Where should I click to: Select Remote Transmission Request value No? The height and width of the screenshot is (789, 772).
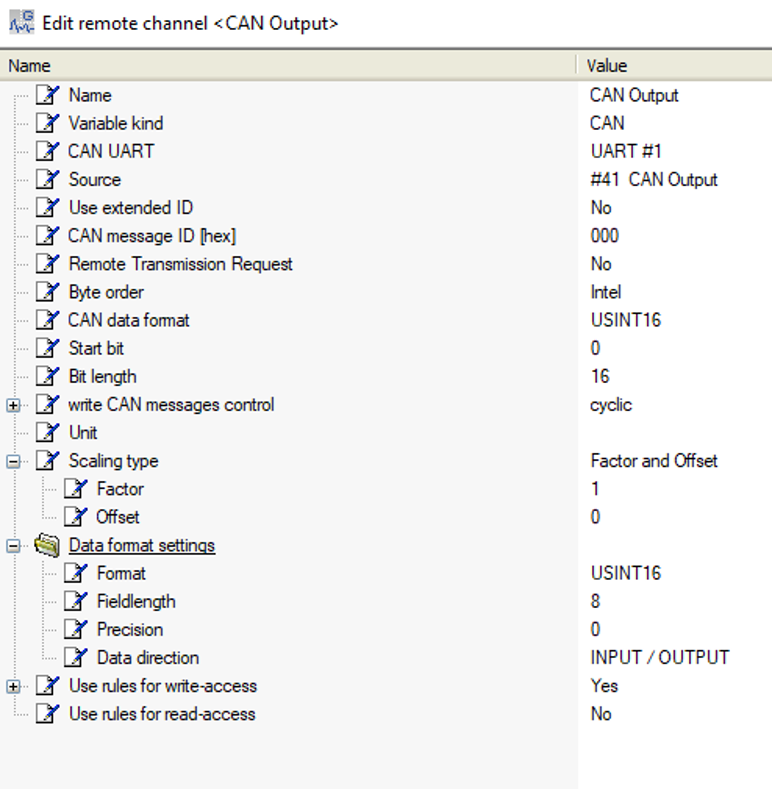coord(601,264)
